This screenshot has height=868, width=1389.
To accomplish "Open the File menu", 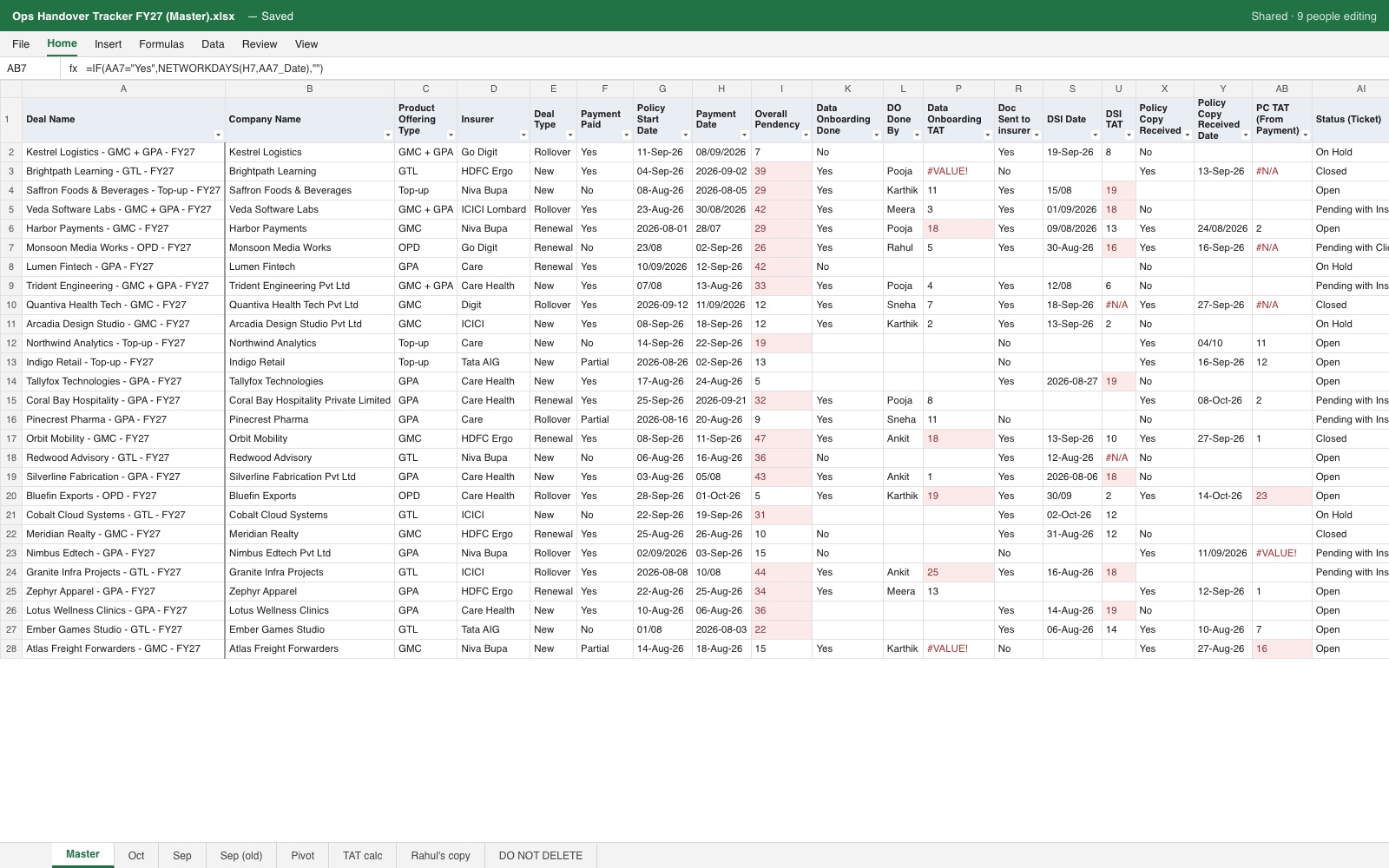I will tap(21, 44).
